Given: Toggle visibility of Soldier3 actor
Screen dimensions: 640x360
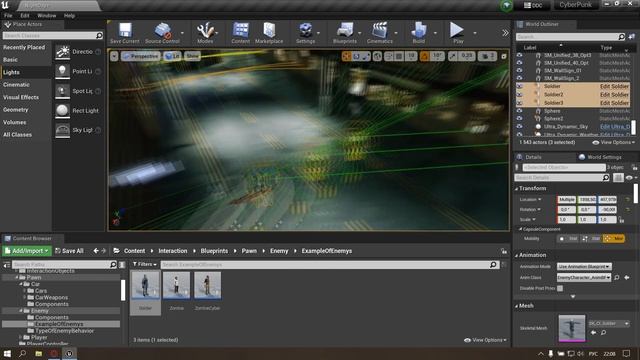Looking at the screenshot, I should click(520, 103).
